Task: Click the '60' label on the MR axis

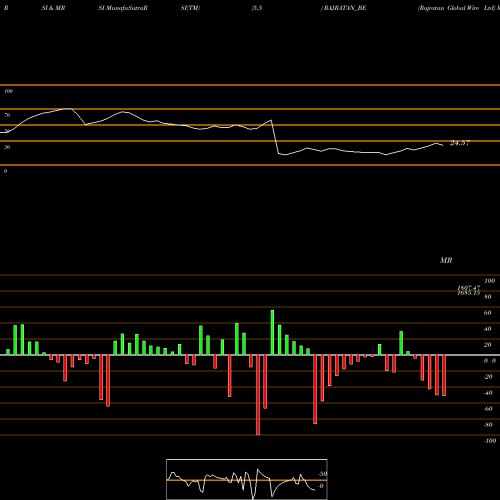Action: tap(488, 313)
